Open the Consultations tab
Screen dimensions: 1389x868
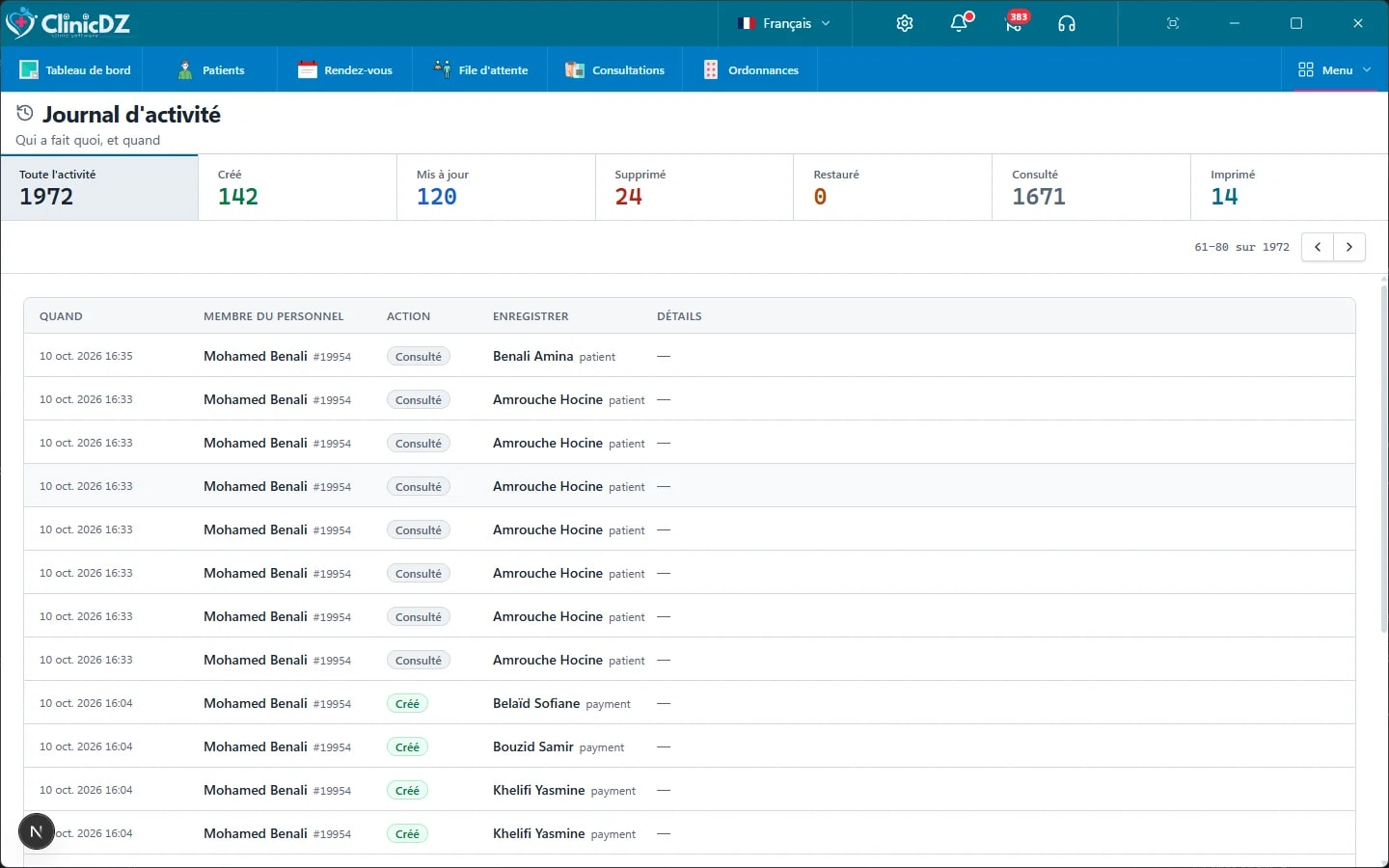[615, 69]
